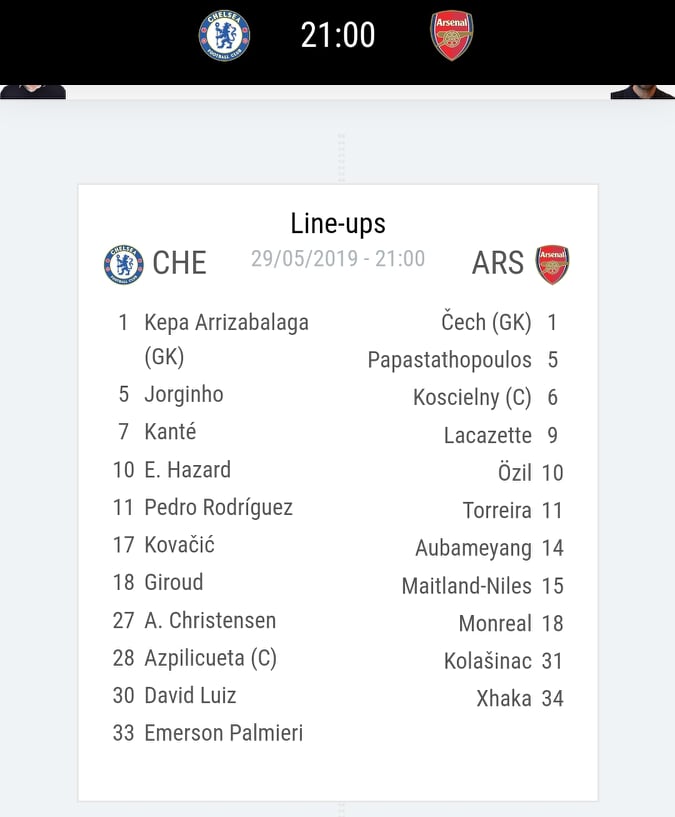
Task: Tap the Chelsea crest in the header
Action: coord(224,35)
